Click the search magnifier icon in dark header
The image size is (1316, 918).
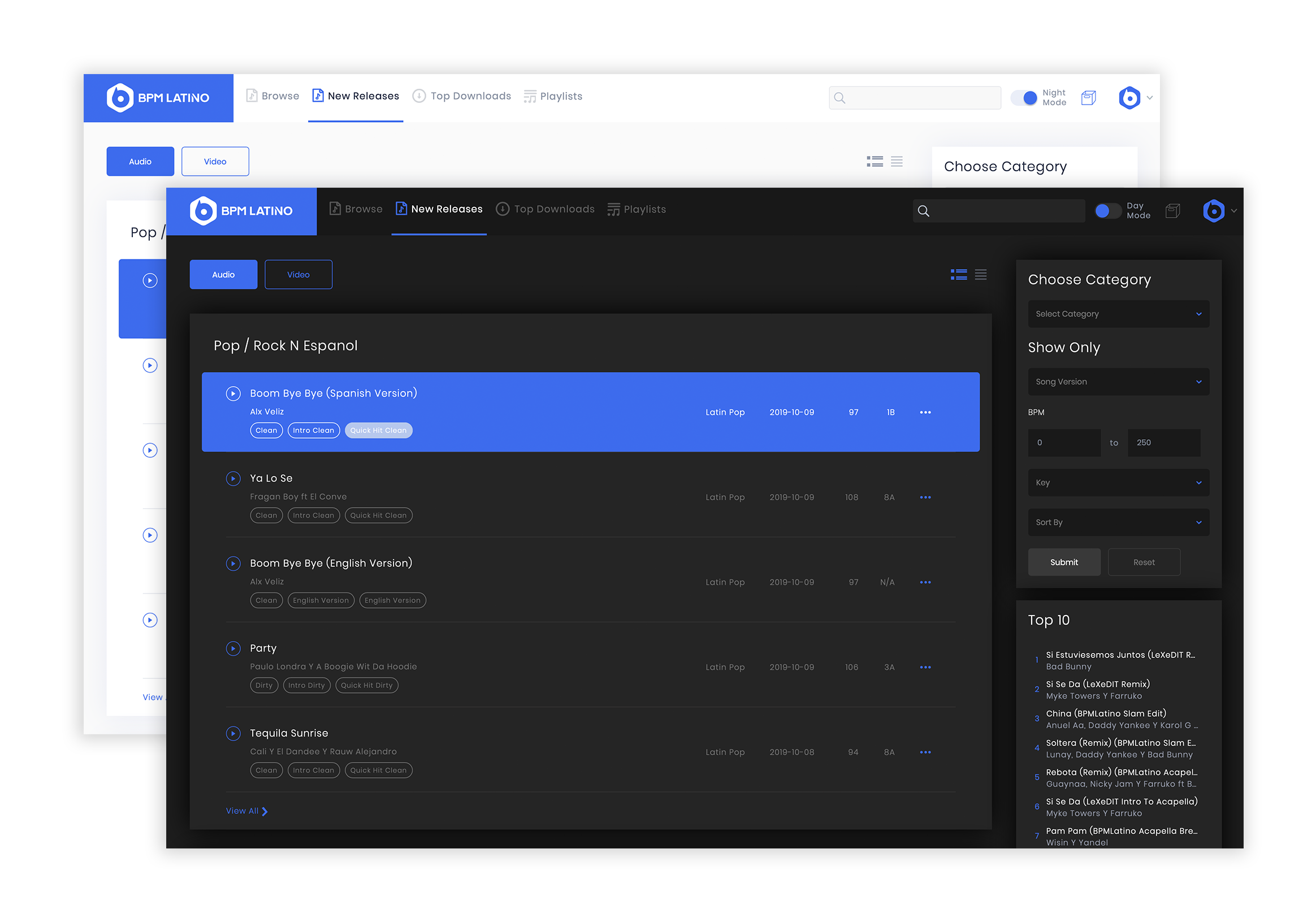point(923,211)
